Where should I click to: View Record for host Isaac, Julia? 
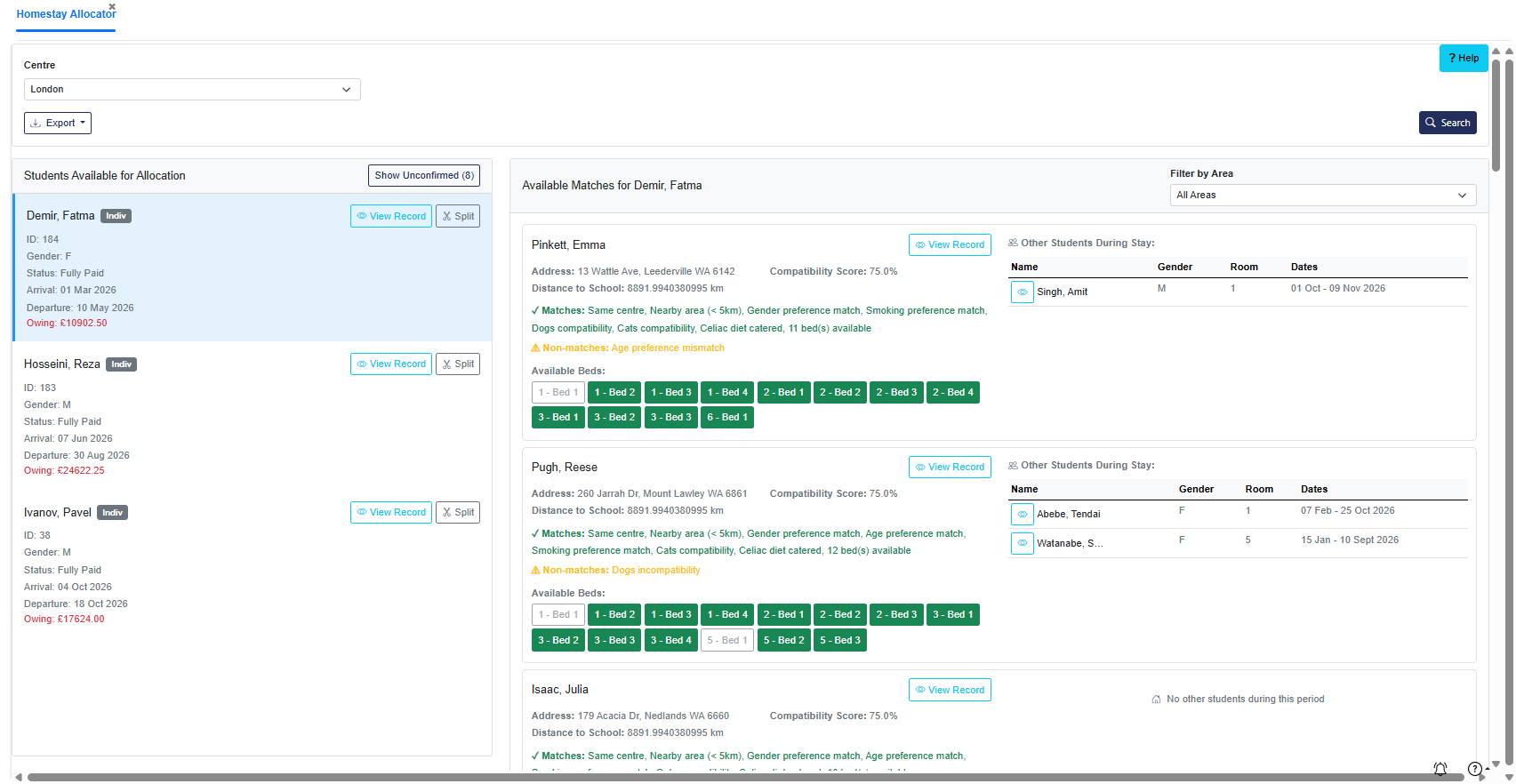pos(950,690)
